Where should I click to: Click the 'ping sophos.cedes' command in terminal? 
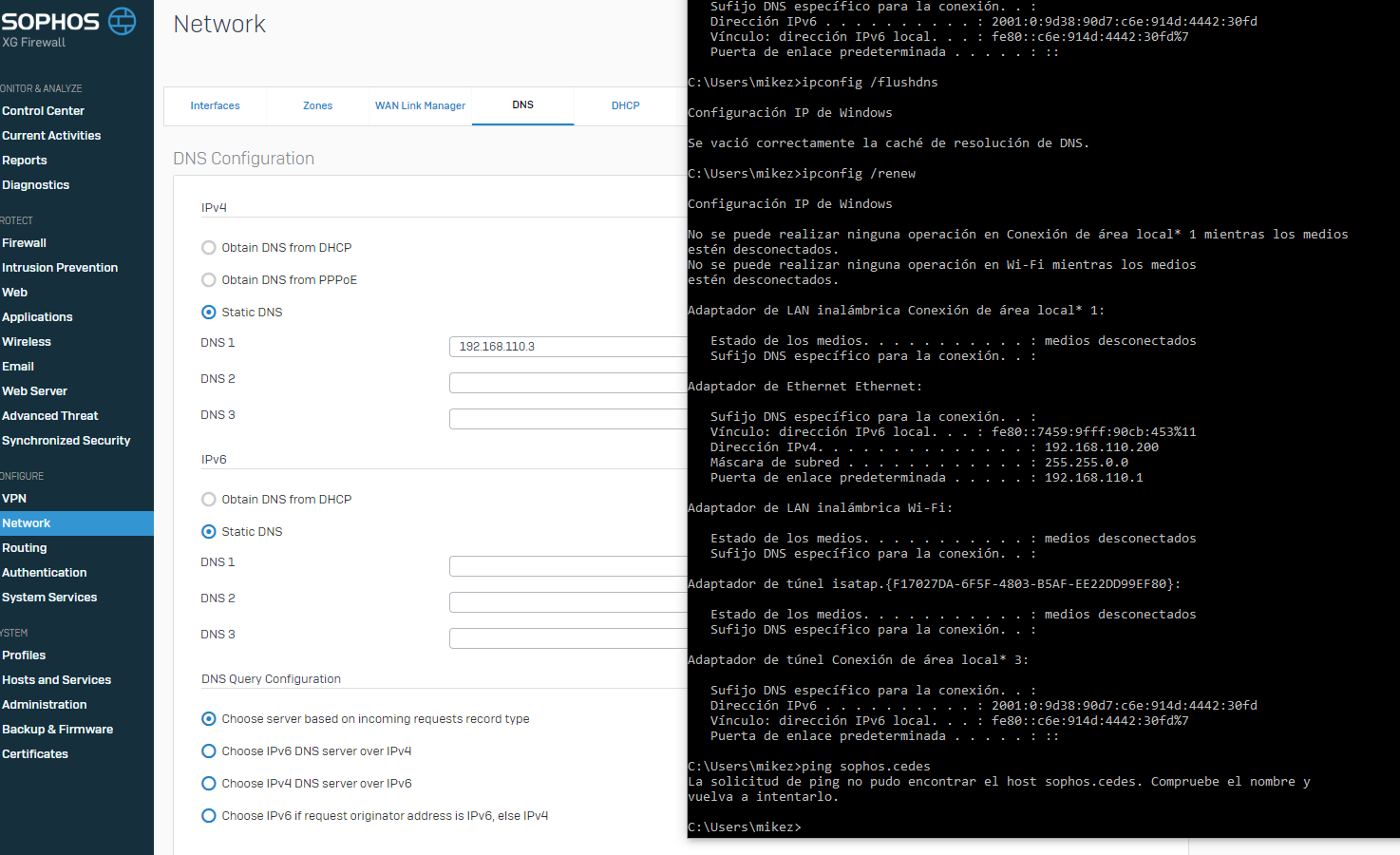[x=866, y=767]
